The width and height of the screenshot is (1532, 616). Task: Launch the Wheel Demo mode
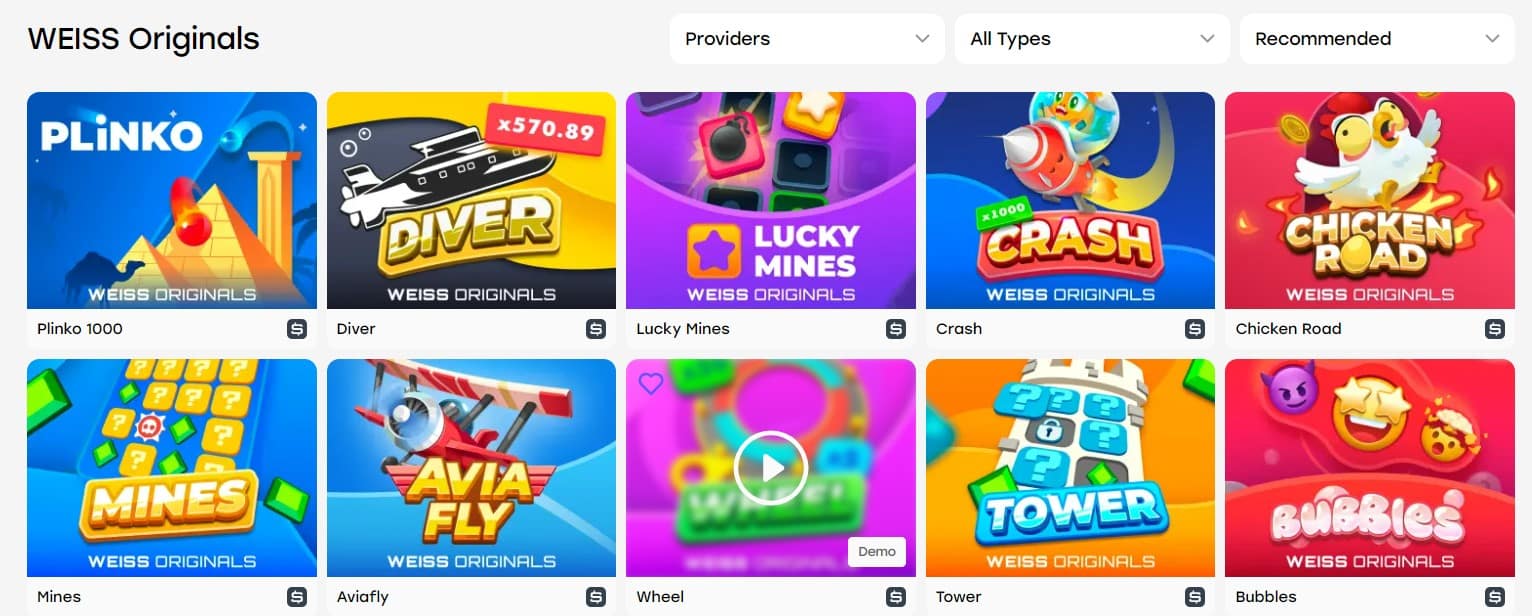877,552
